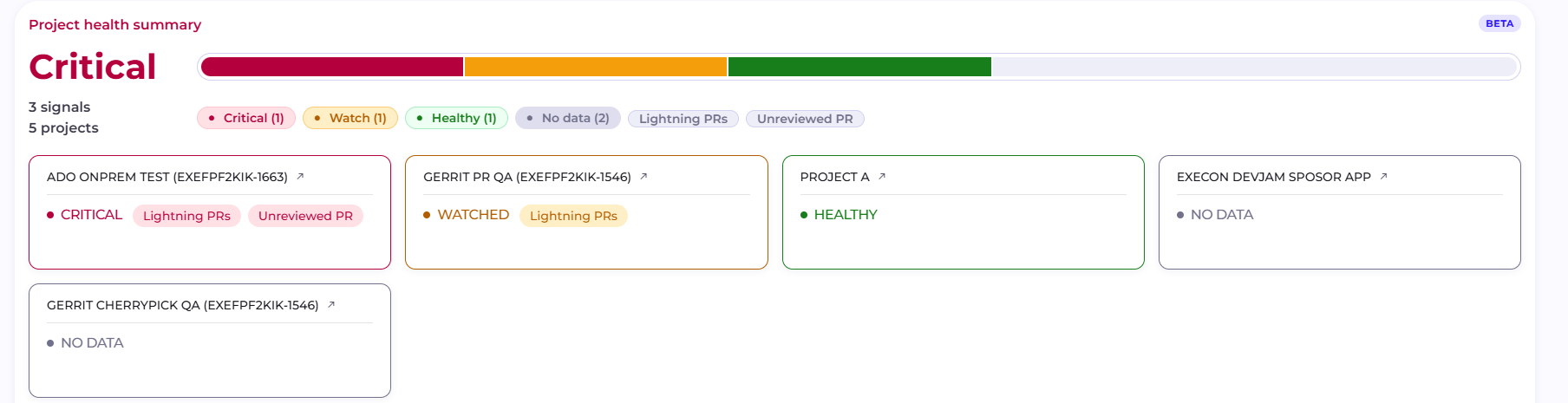
Task: Click the green healthy segment of health bar
Action: coord(859,67)
